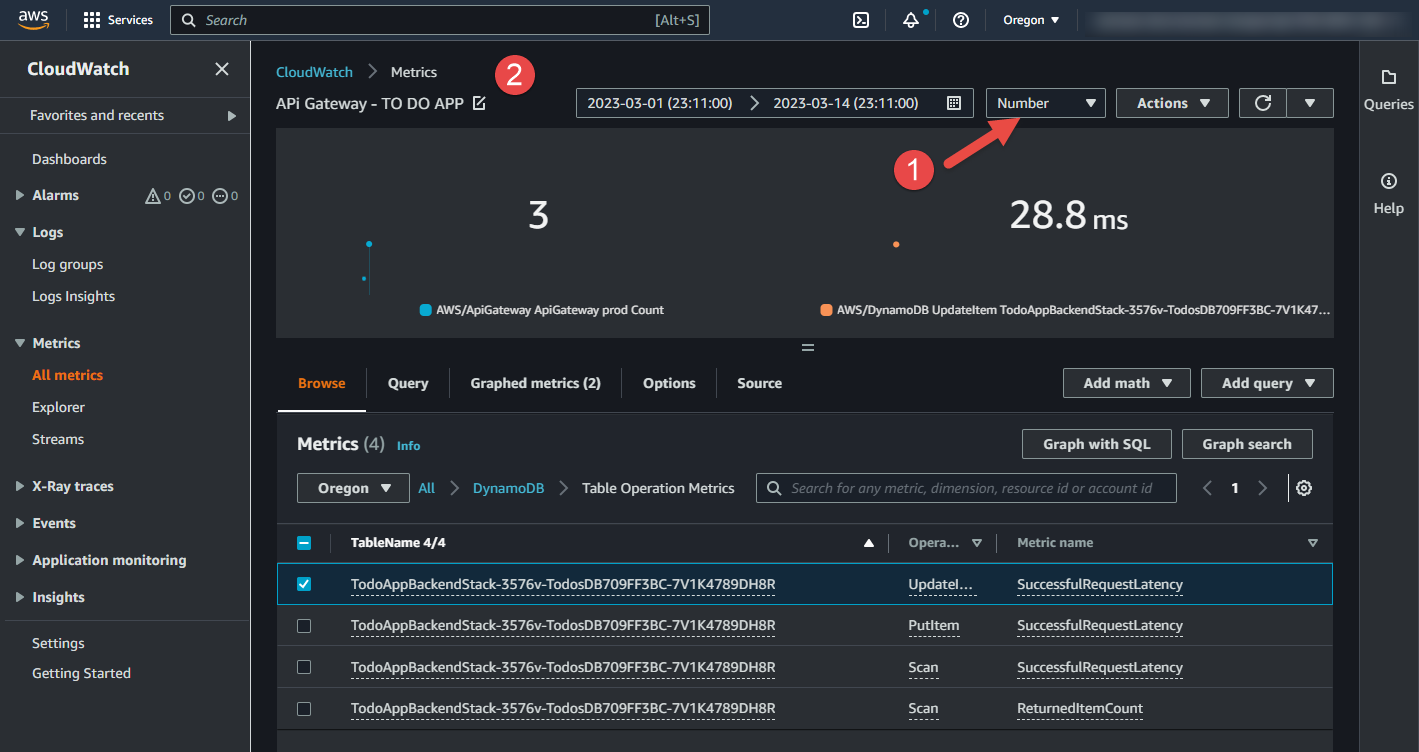The width and height of the screenshot is (1419, 752).
Task: Open Dashboards in sidebar
Action: [x=69, y=159]
